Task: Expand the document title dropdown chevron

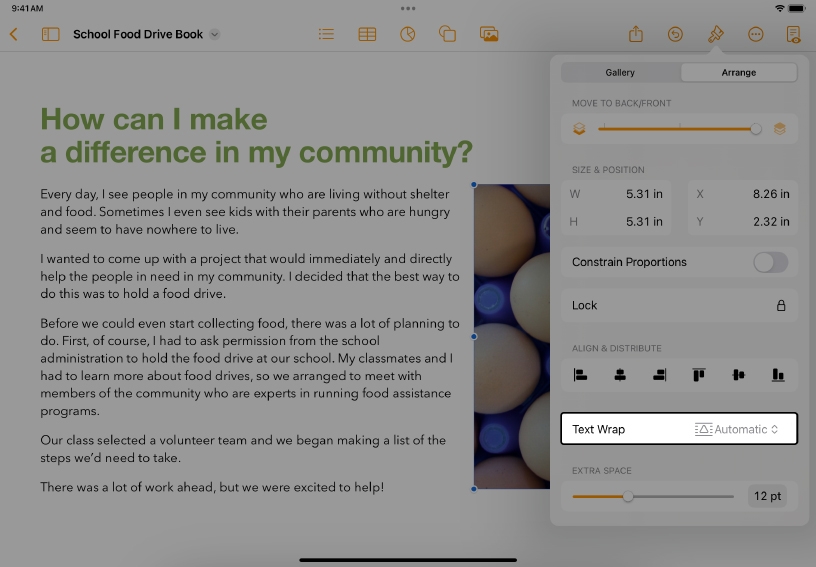Action: click(215, 35)
